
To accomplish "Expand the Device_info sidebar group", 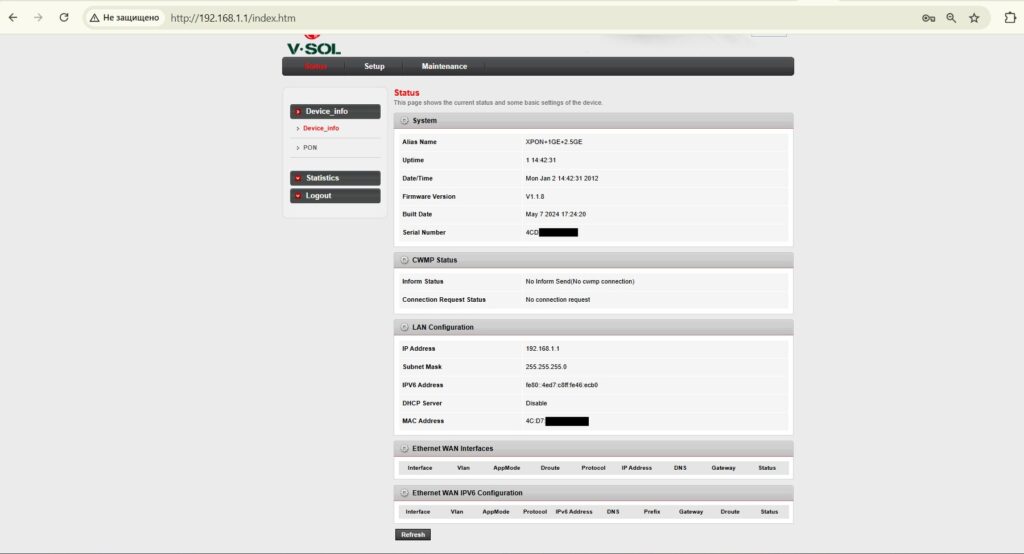I will (335, 111).
